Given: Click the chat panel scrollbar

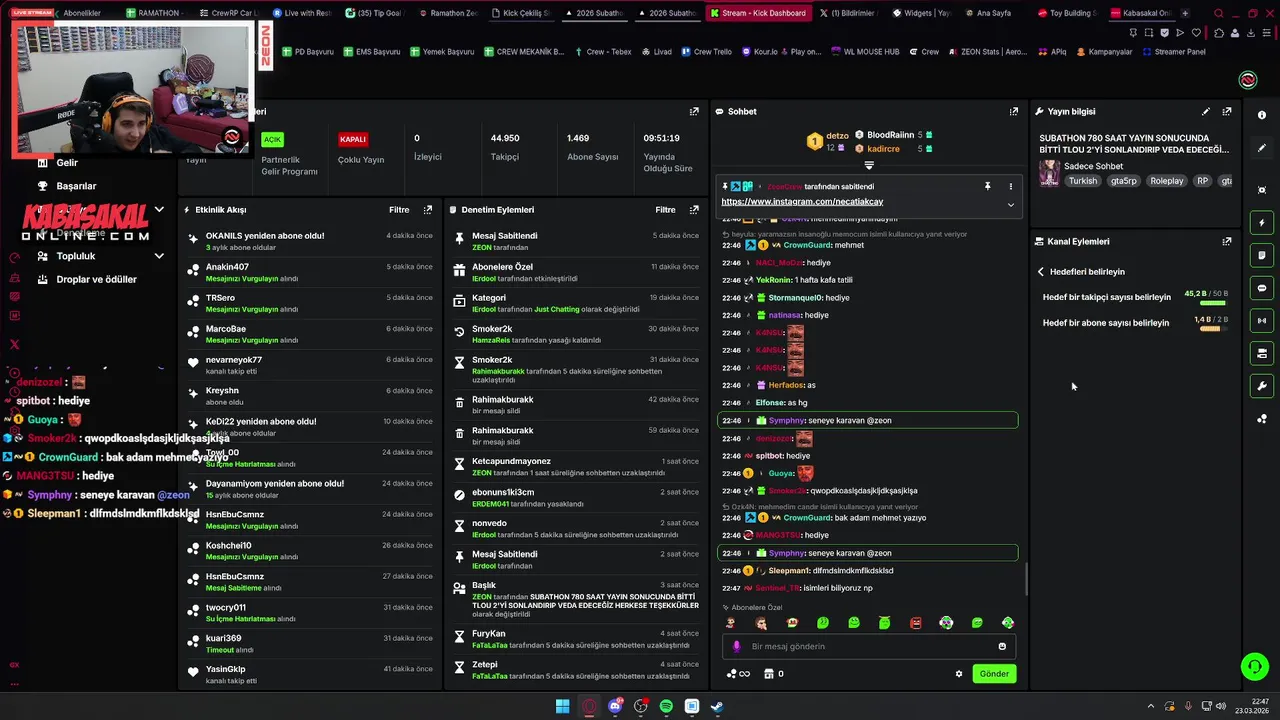Looking at the screenshot, I should tap(1026, 577).
